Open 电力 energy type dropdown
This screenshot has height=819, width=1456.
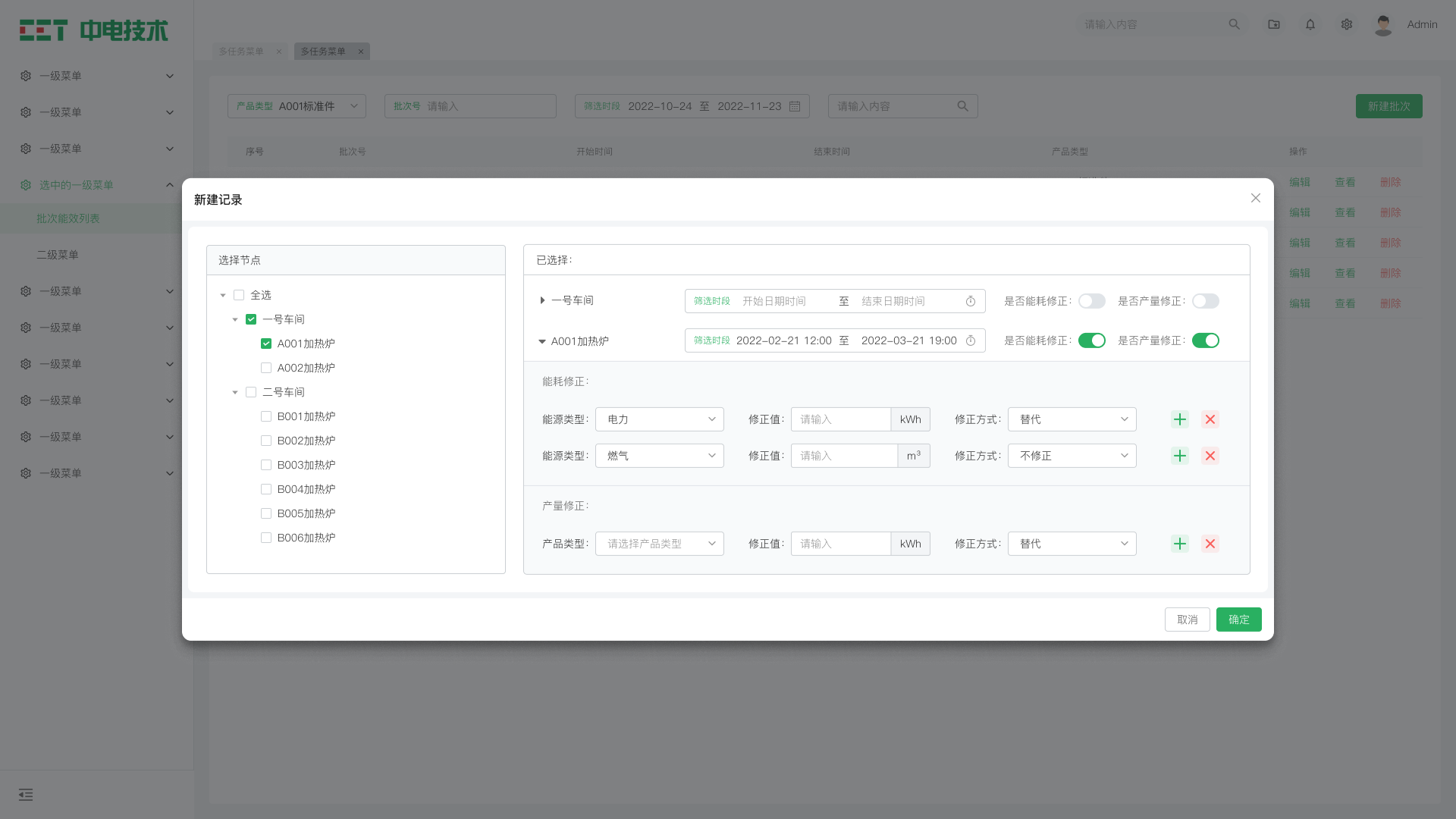click(660, 419)
